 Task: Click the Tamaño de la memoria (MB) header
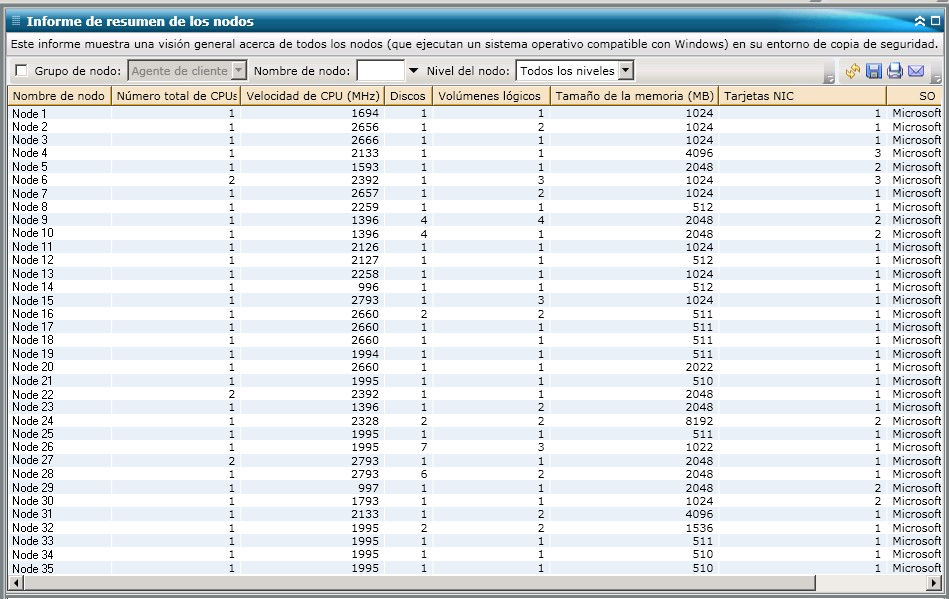coord(634,96)
